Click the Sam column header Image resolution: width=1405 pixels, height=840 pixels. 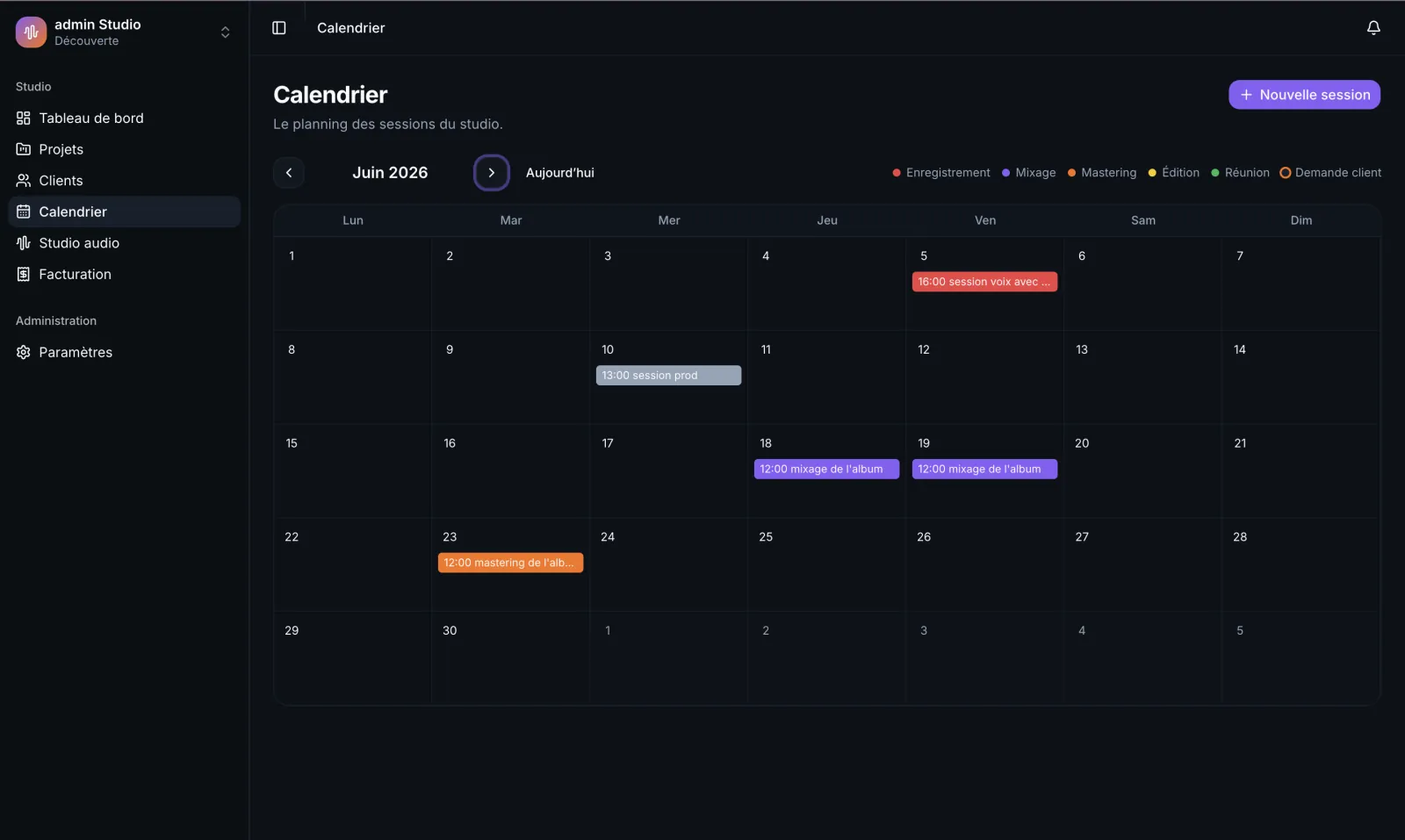tap(1143, 220)
